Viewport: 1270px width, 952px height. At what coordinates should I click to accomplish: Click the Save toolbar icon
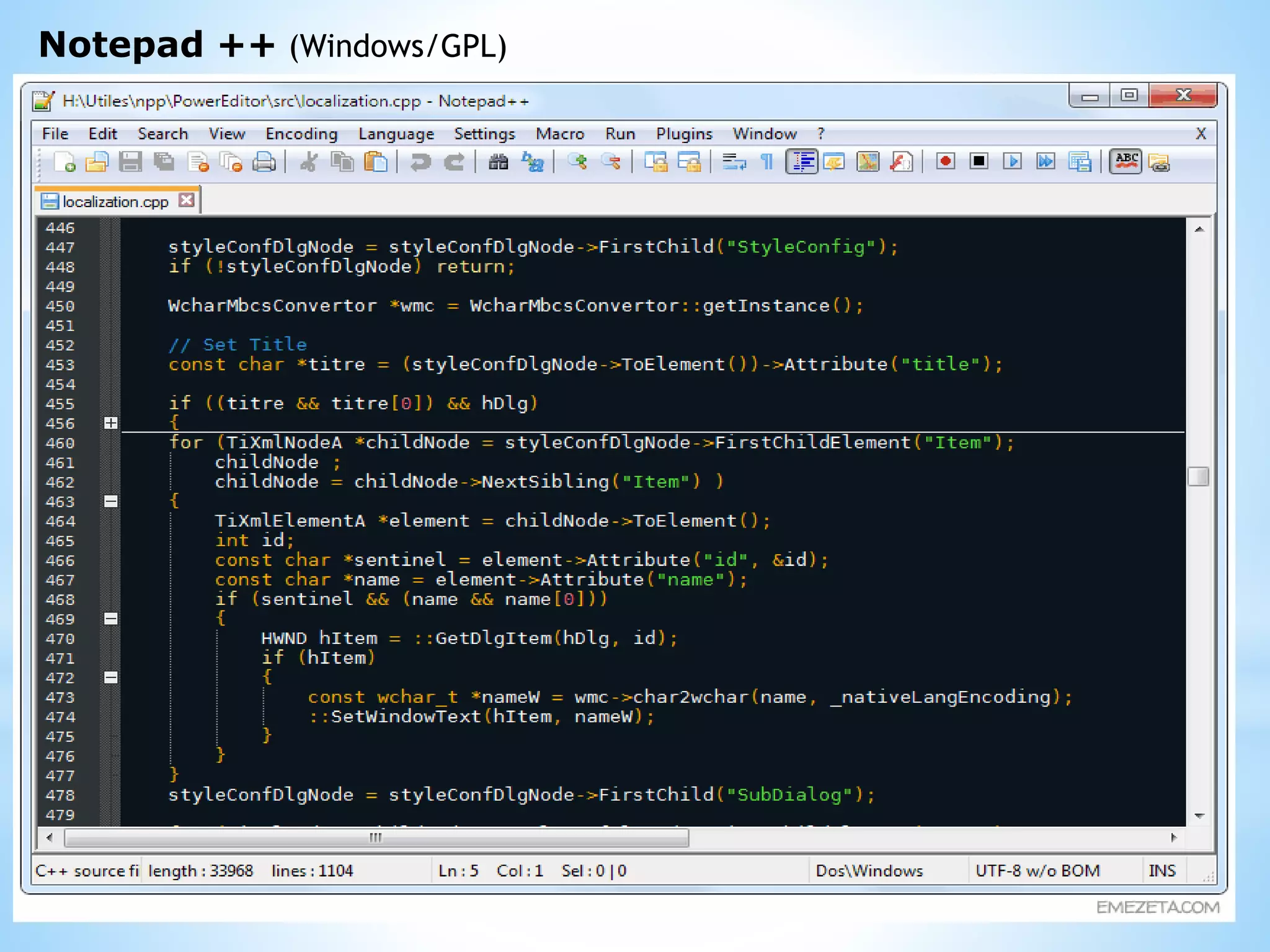coord(130,162)
